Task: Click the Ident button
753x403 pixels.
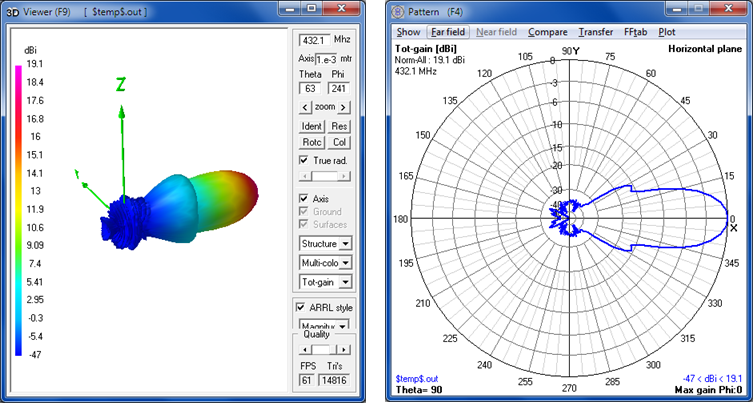Action: 312,127
